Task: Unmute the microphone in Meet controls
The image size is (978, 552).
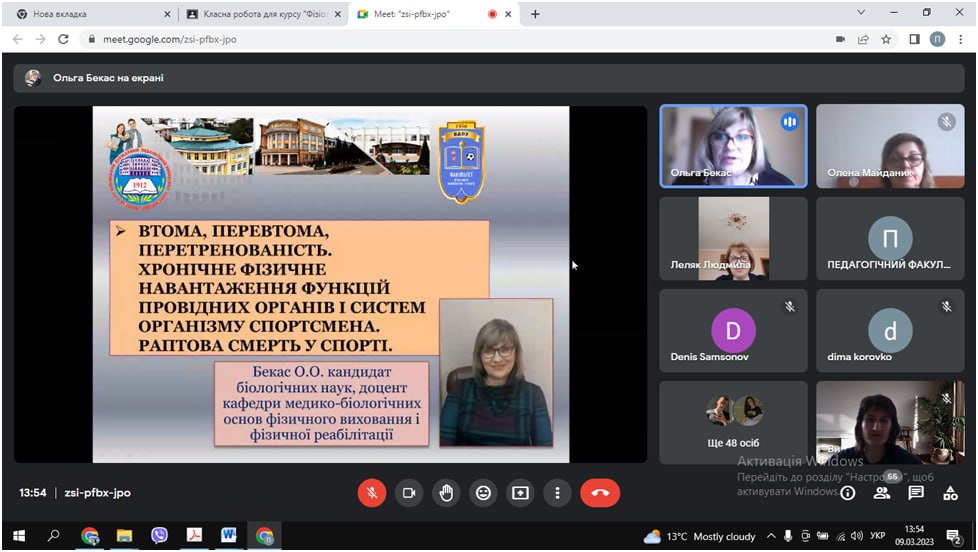Action: pos(371,493)
